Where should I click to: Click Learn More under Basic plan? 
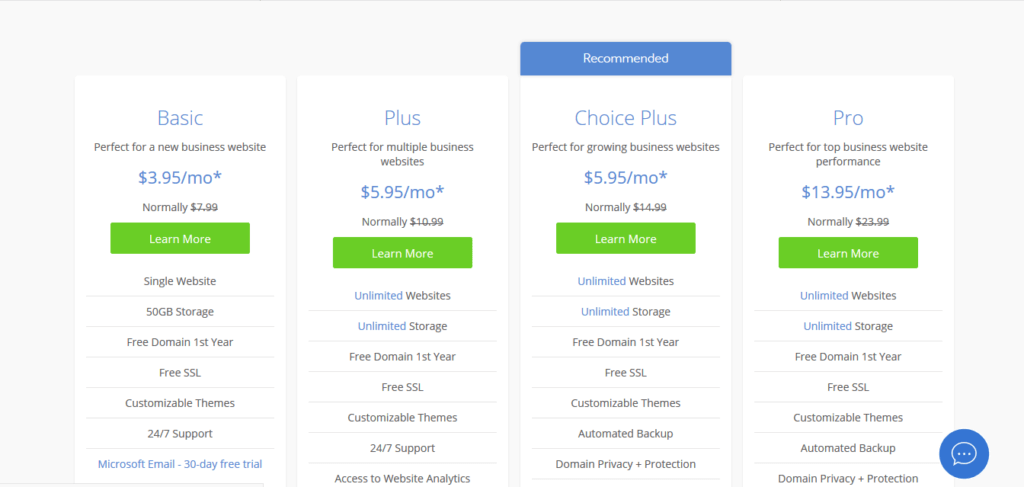[x=180, y=239]
